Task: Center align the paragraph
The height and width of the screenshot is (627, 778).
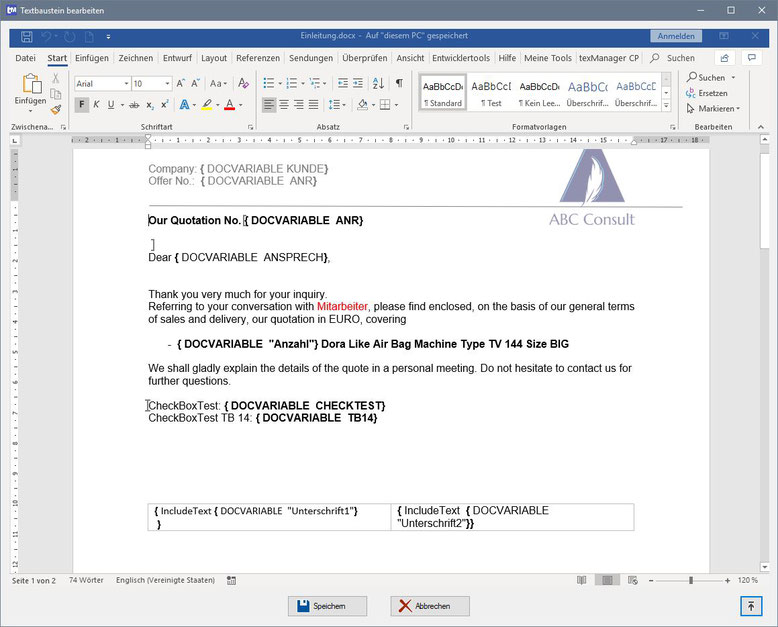Action: click(x=284, y=105)
